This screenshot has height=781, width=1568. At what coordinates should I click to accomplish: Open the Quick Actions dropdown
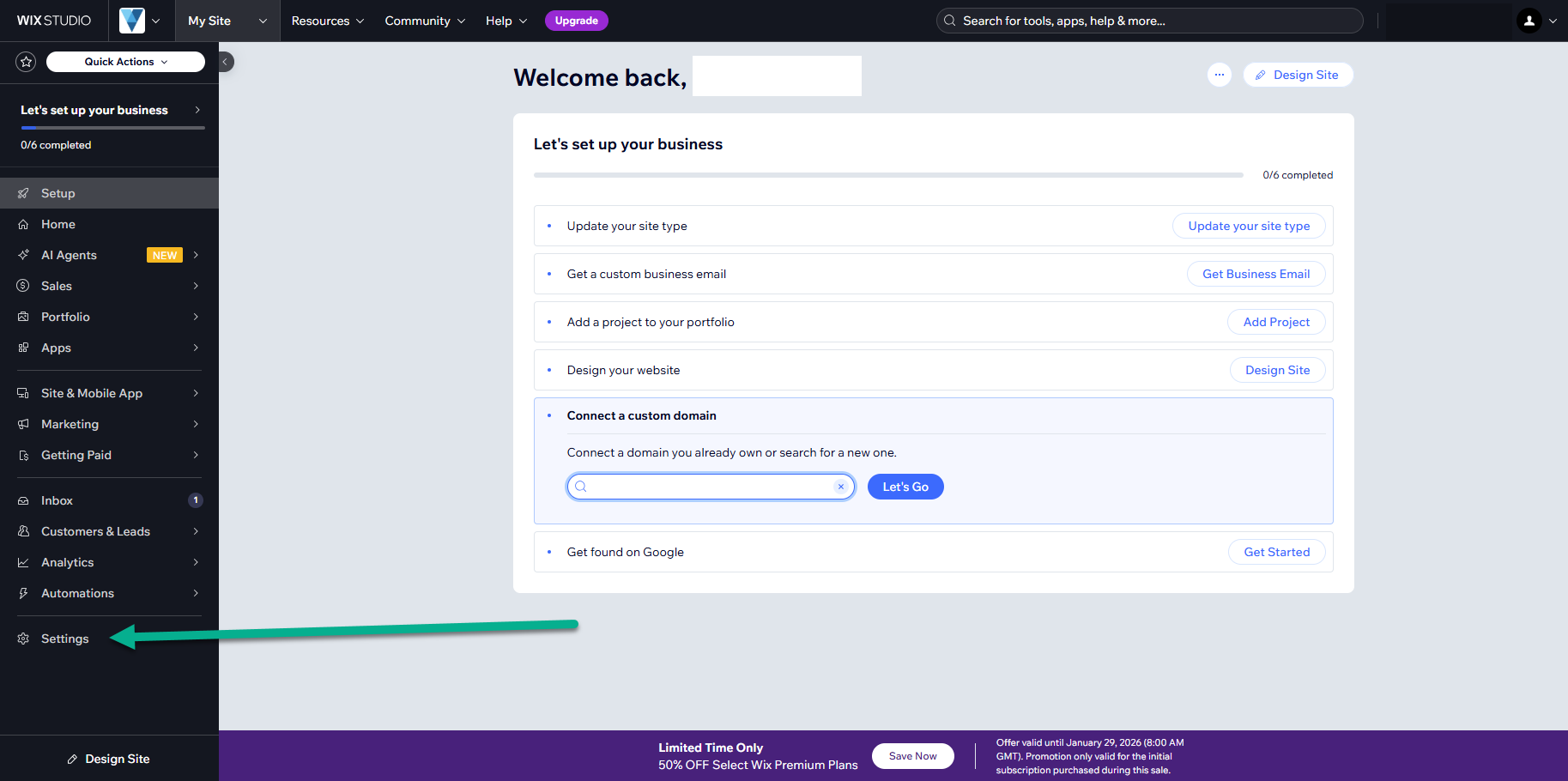point(125,62)
